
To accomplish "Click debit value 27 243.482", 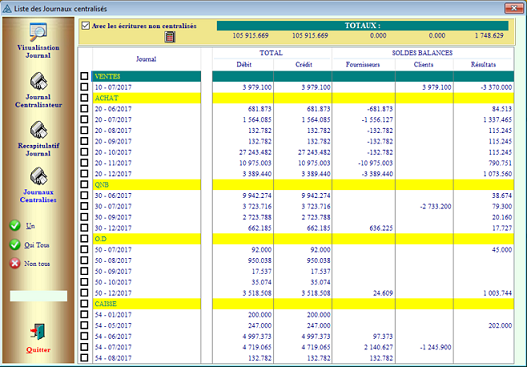I will 255,152.
